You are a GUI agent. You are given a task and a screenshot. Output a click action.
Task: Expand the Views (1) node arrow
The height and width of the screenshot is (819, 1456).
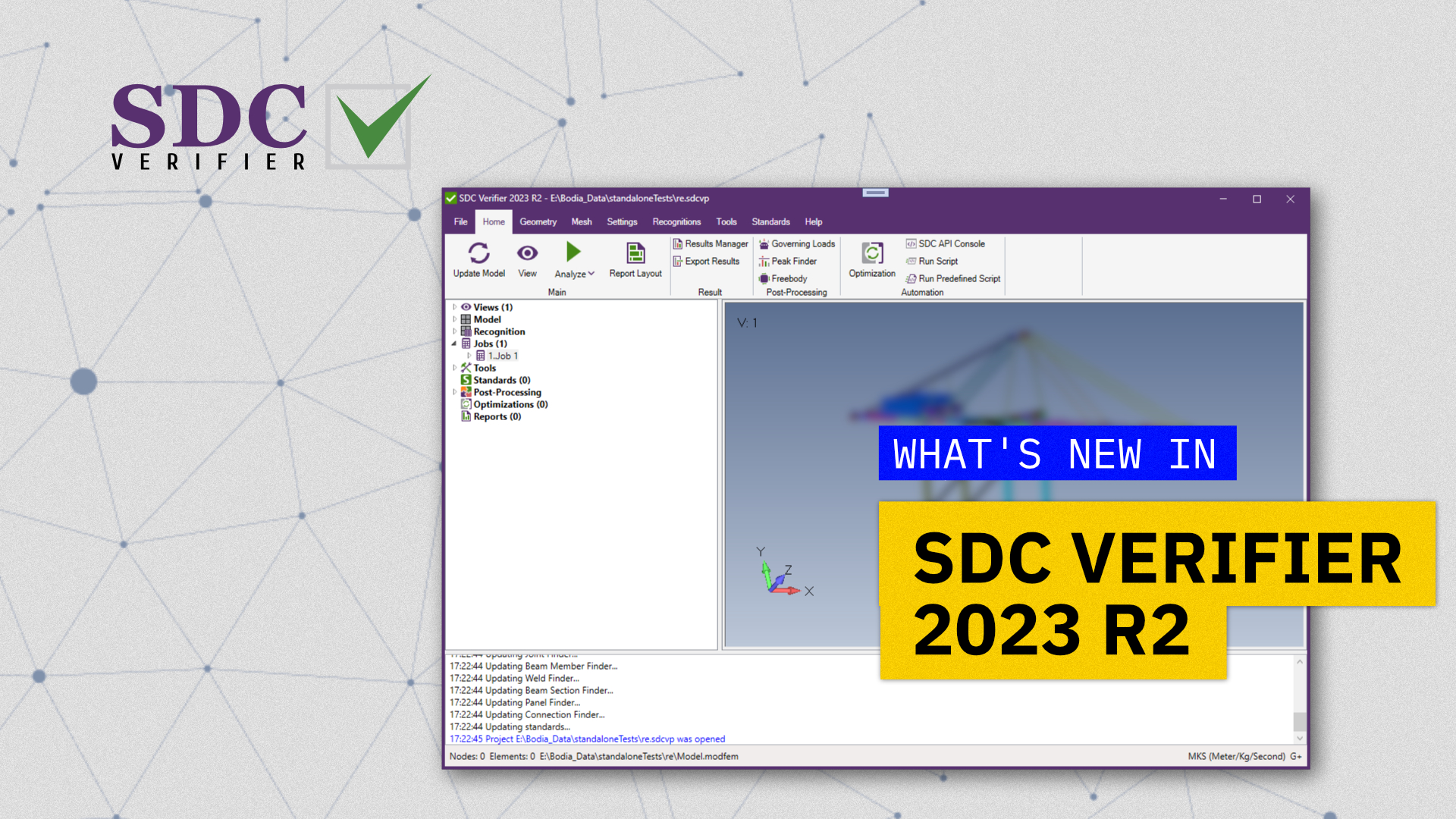pyautogui.click(x=454, y=307)
